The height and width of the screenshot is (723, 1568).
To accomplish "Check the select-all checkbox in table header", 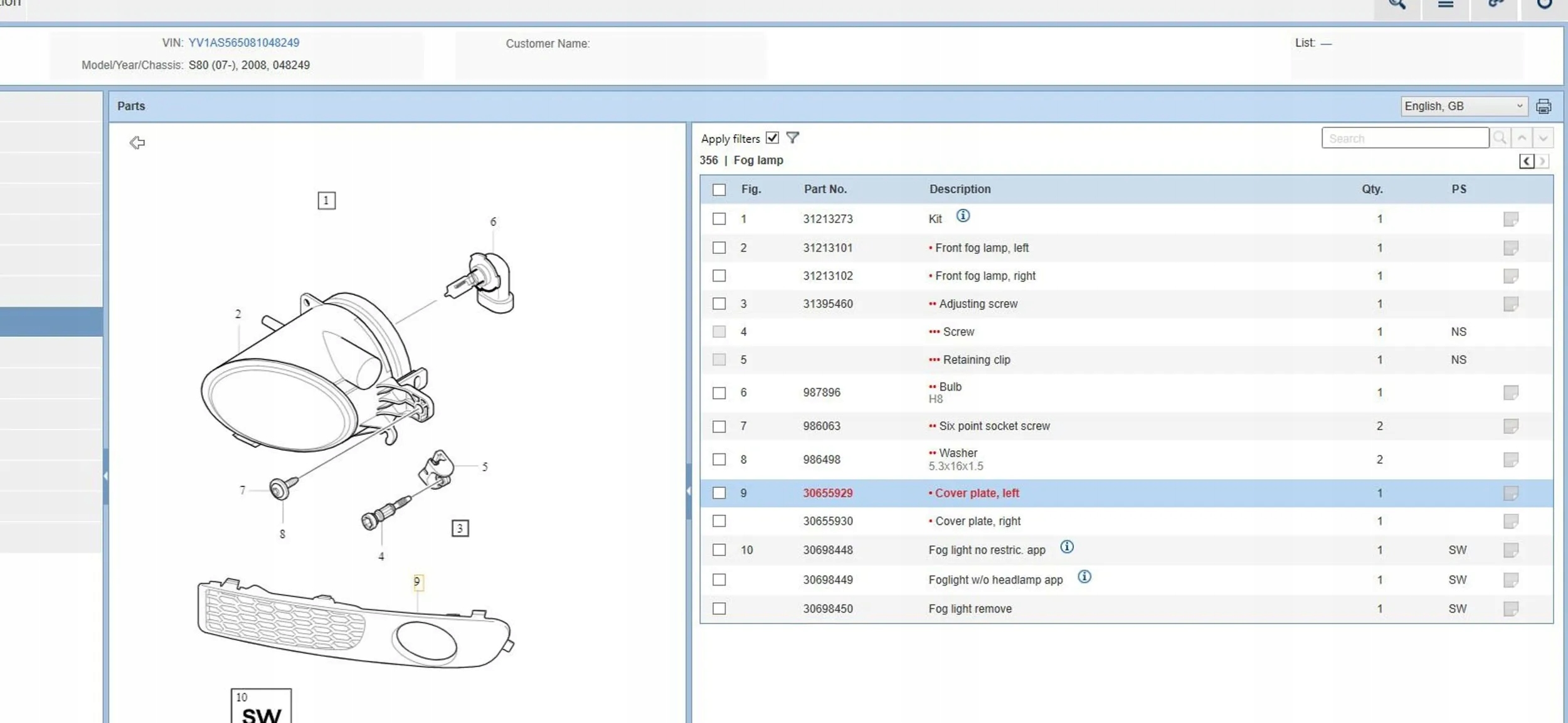I will (x=719, y=189).
